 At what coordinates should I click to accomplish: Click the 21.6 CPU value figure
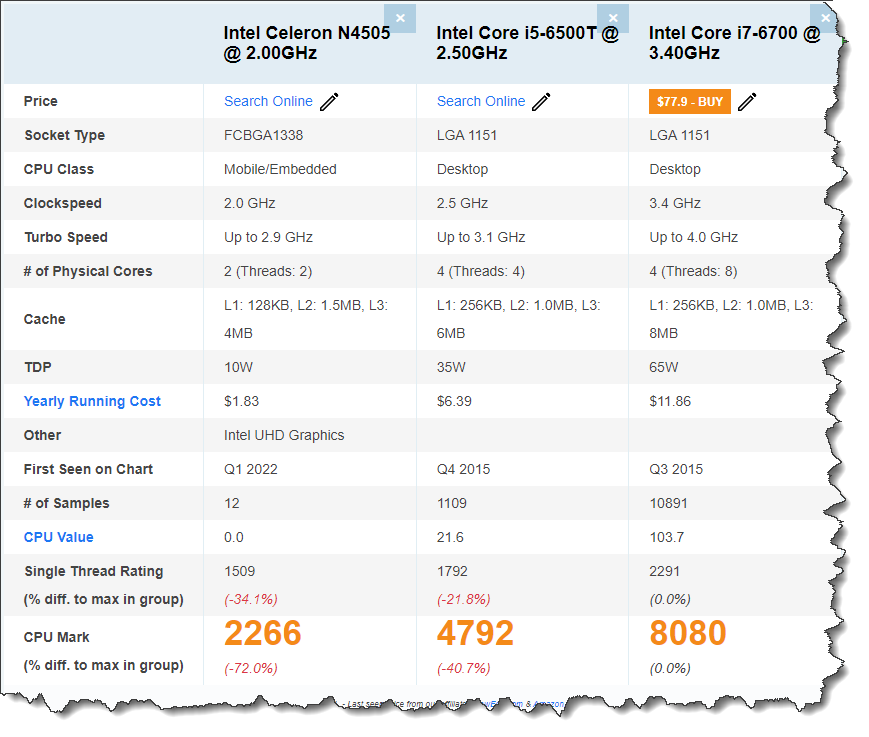[450, 538]
